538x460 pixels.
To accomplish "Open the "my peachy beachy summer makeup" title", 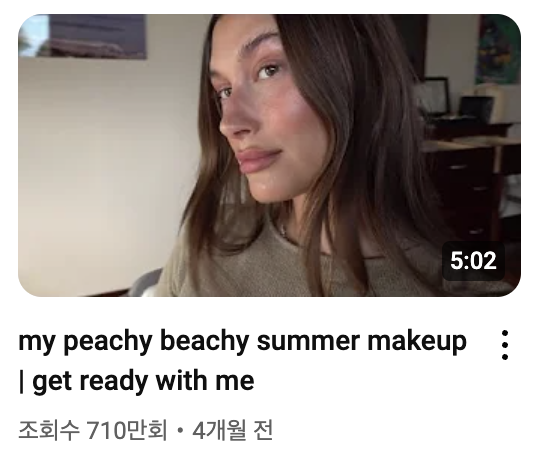I will coord(242,342).
